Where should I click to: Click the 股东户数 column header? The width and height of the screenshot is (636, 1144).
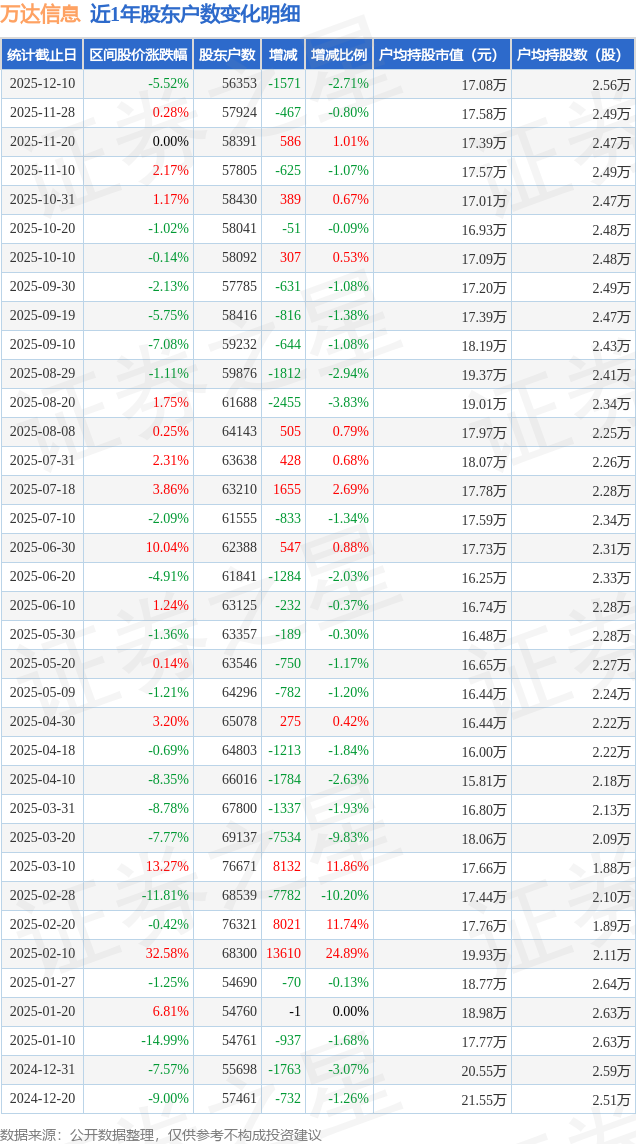point(227,55)
